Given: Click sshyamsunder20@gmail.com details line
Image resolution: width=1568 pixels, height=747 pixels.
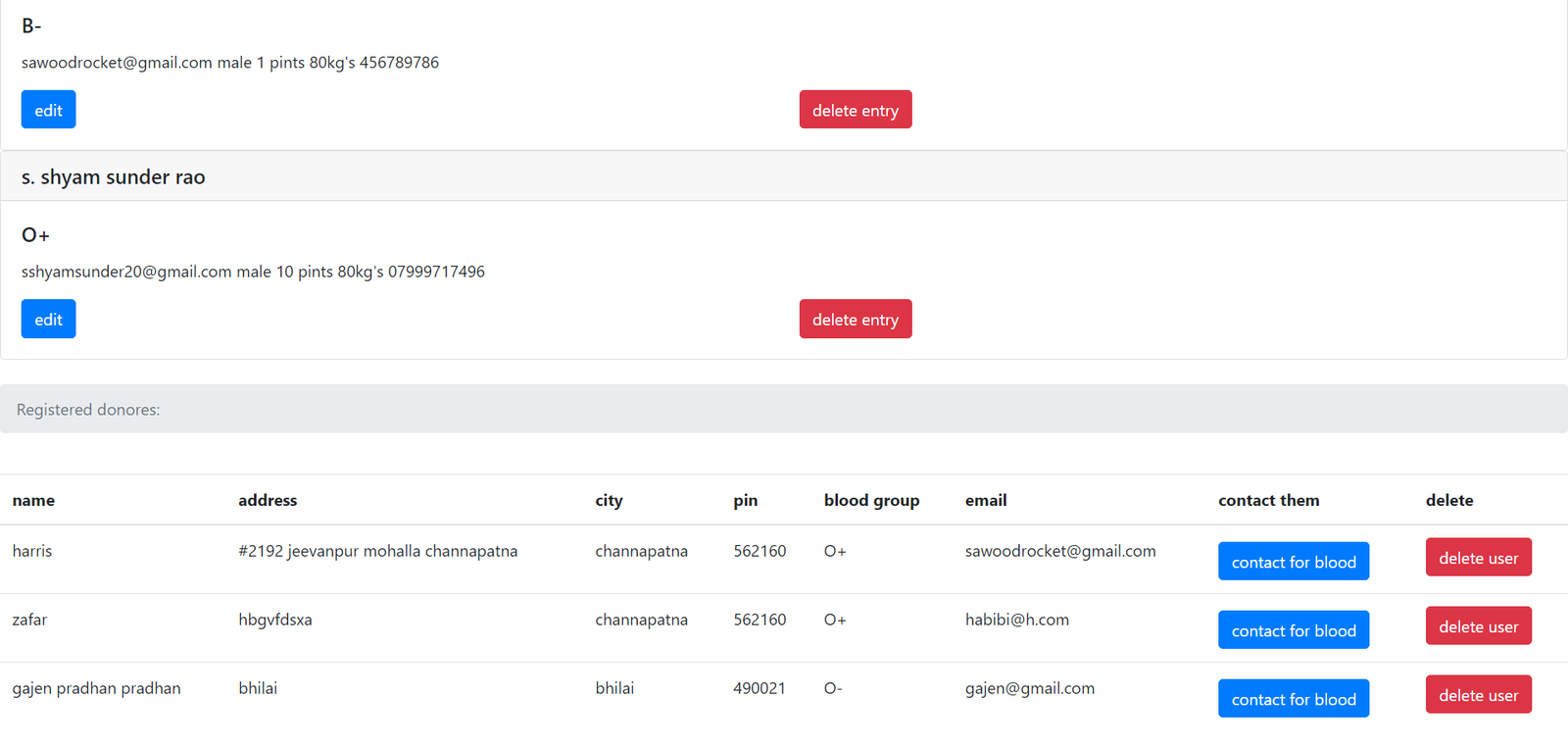Looking at the screenshot, I should 253,272.
